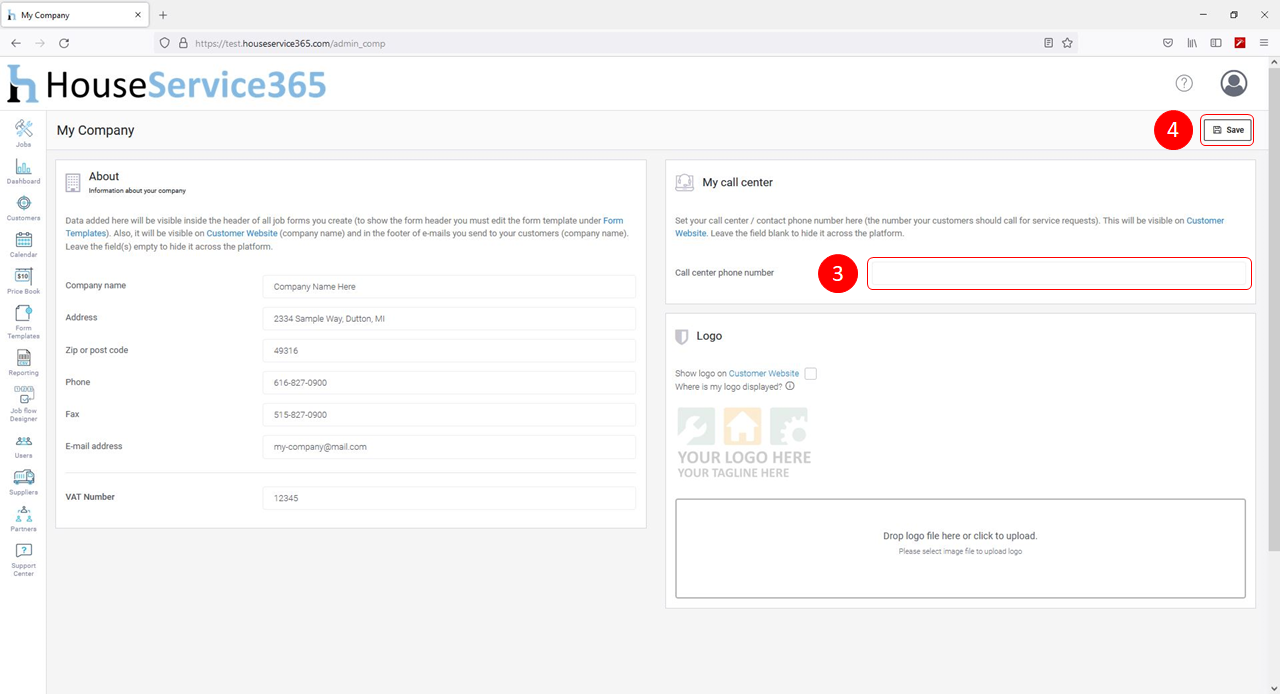Image resolution: width=1280 pixels, height=694 pixels.
Task: Open Jobs in the sidebar
Action: click(x=23, y=133)
